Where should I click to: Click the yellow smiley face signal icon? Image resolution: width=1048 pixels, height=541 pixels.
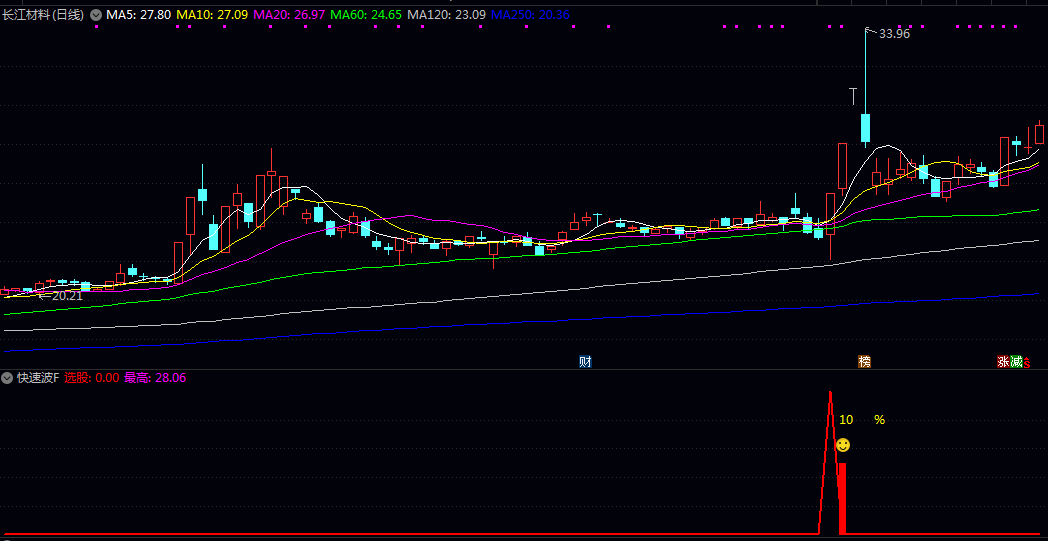pyautogui.click(x=843, y=445)
